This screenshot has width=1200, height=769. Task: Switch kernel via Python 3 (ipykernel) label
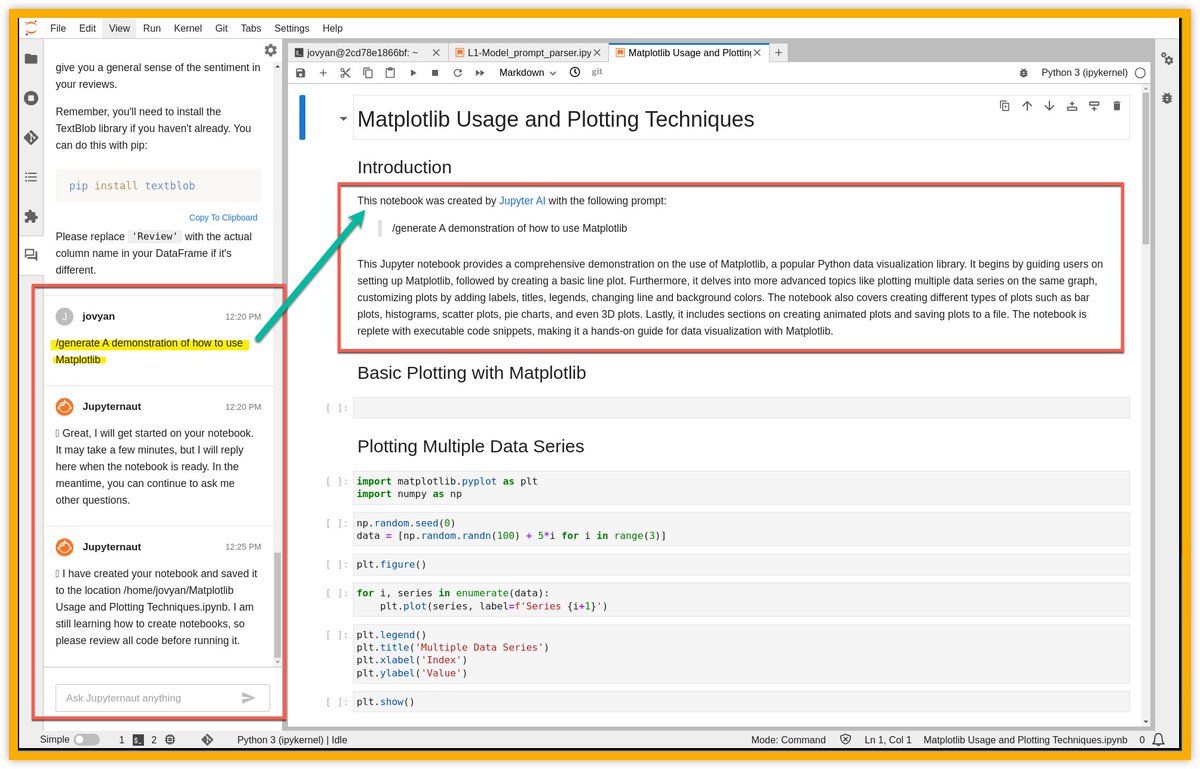click(x=1084, y=73)
